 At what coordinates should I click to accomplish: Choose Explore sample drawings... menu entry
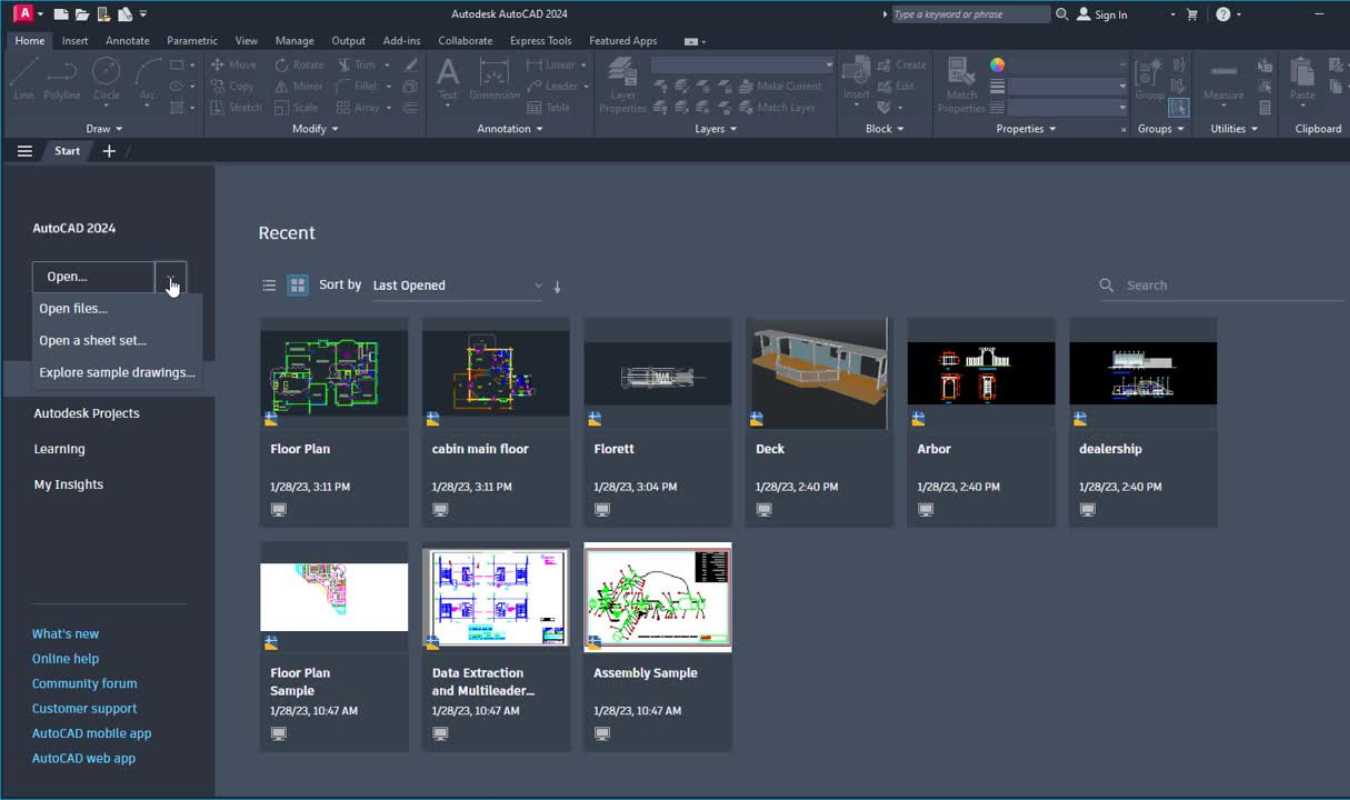pos(117,373)
